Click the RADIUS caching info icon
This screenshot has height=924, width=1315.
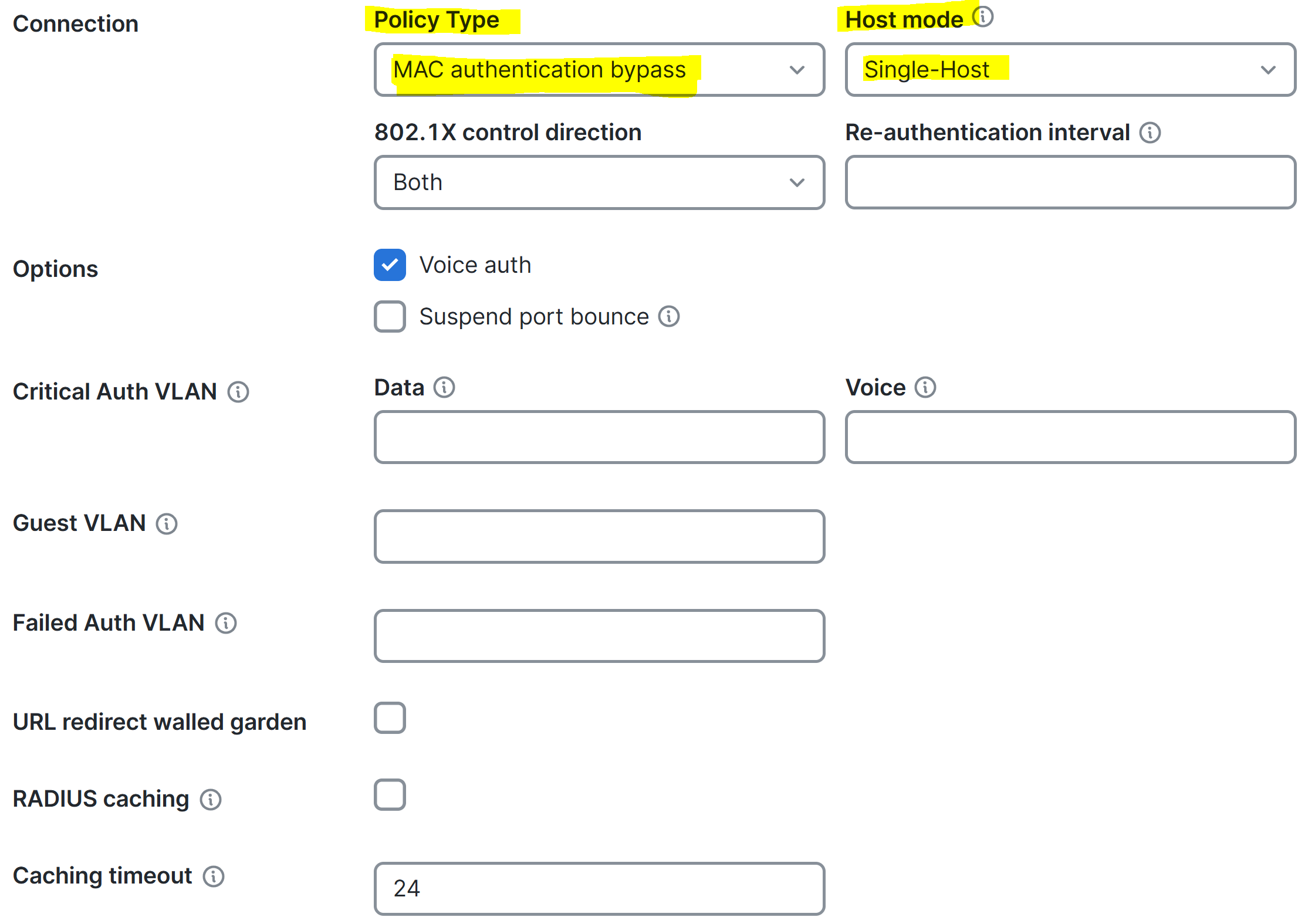[x=211, y=800]
